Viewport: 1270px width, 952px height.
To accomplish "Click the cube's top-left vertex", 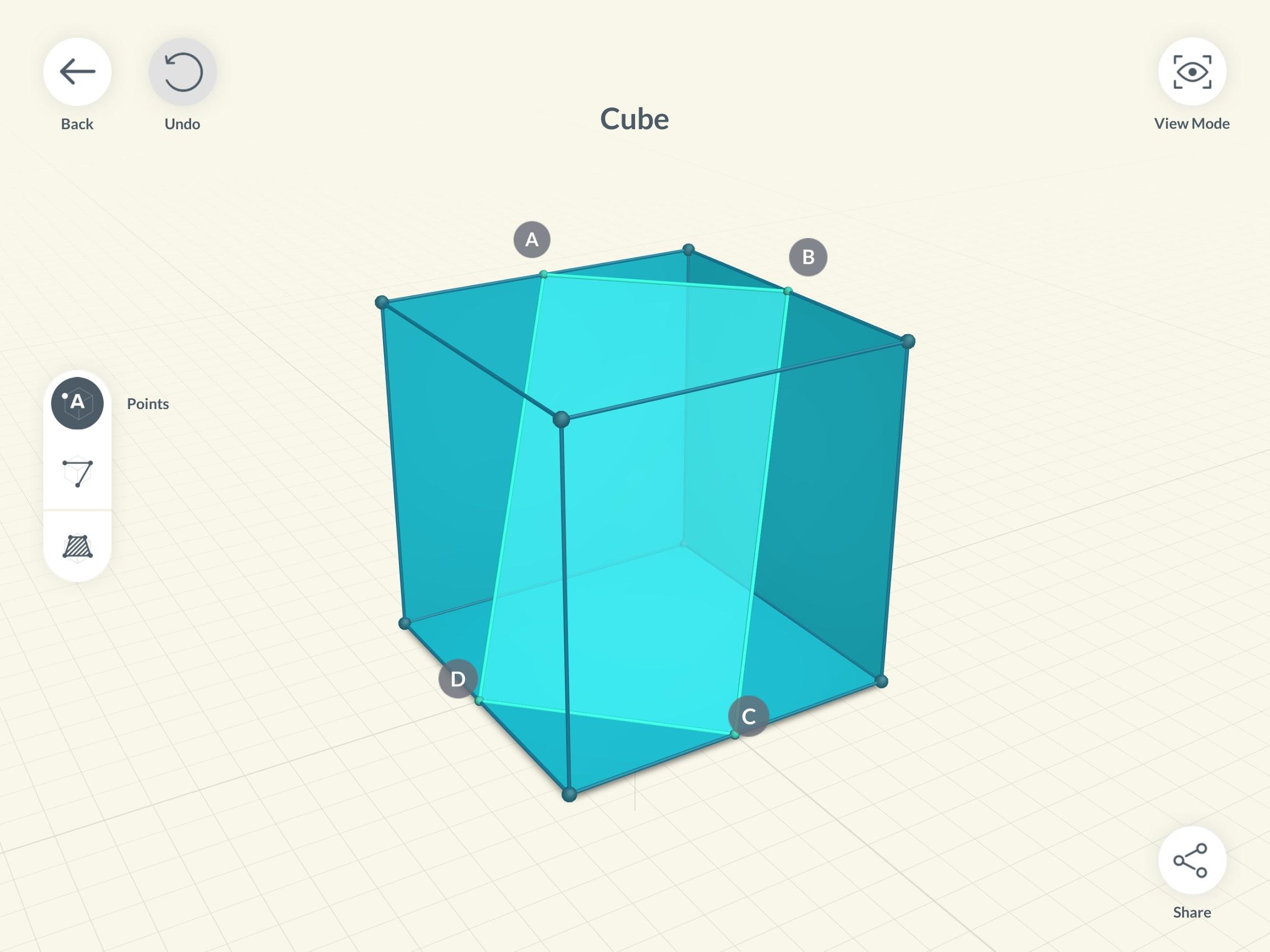I will tap(381, 303).
